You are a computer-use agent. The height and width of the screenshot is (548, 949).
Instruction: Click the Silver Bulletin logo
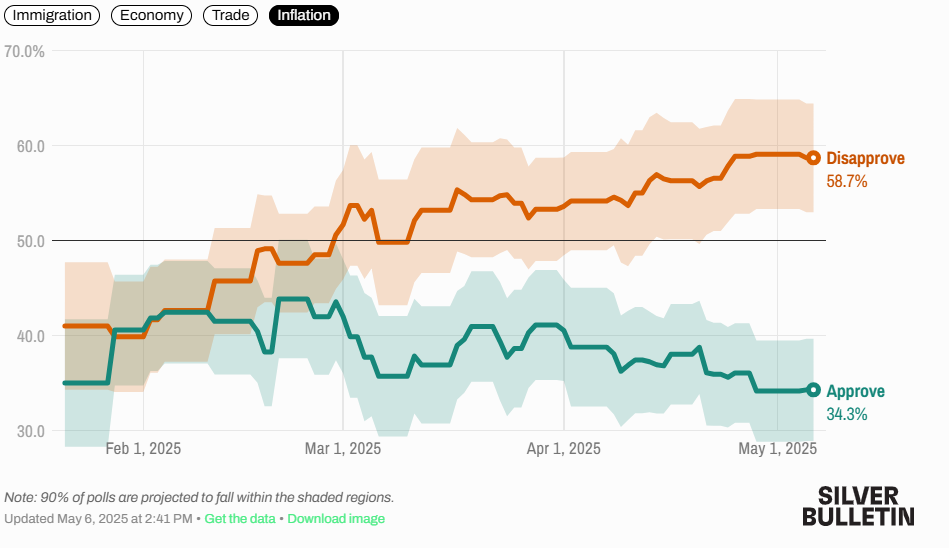tap(858, 506)
